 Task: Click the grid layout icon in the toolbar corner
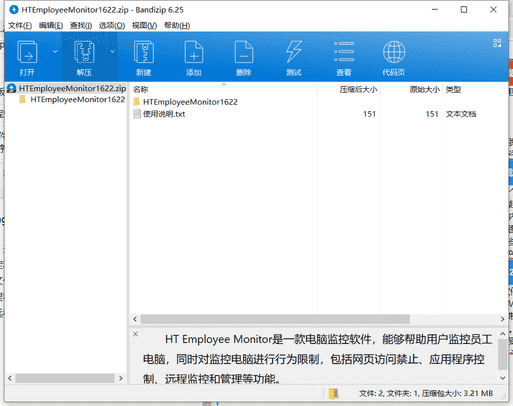pyautogui.click(x=497, y=43)
